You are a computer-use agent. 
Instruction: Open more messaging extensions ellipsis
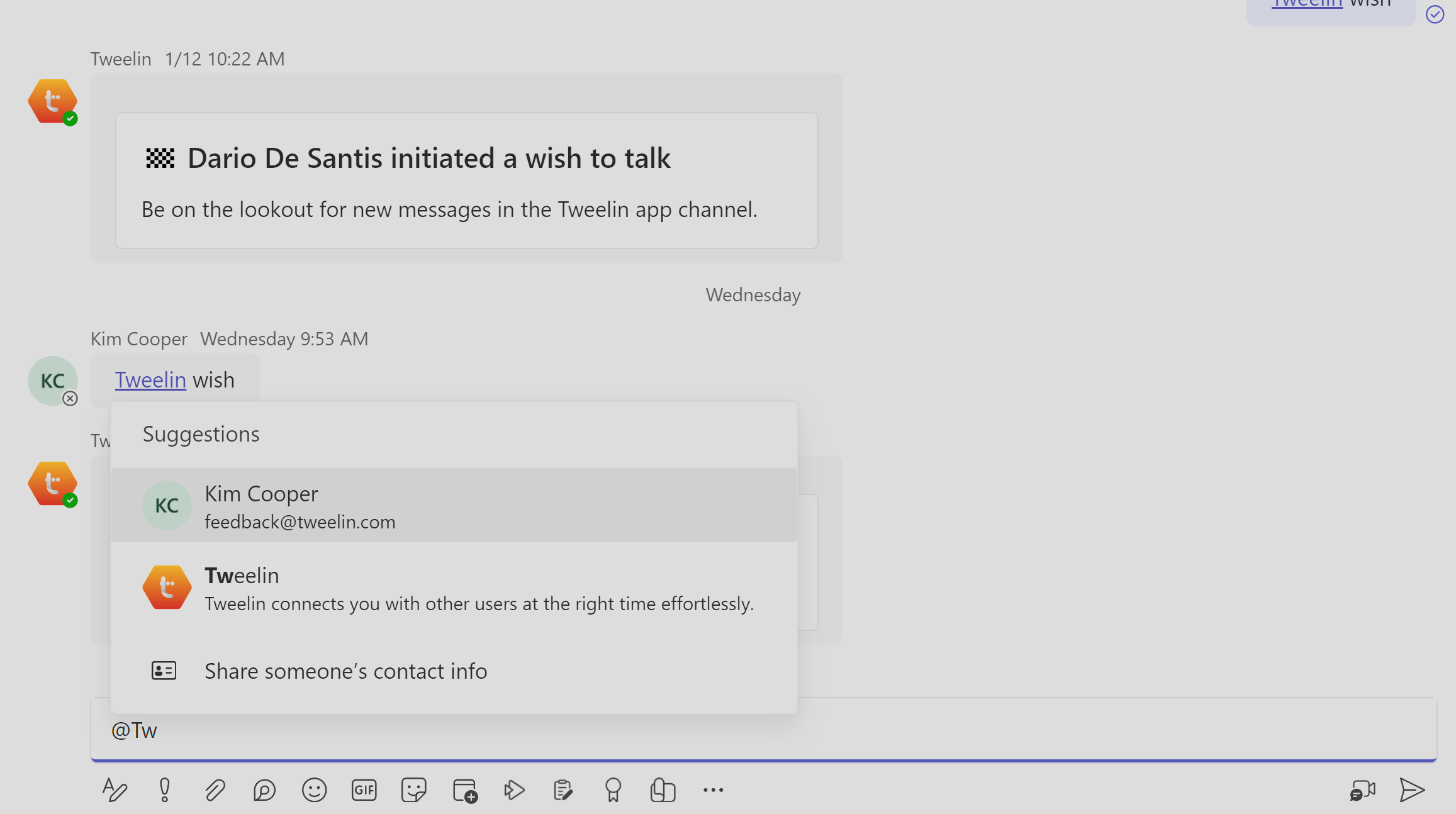click(x=713, y=790)
